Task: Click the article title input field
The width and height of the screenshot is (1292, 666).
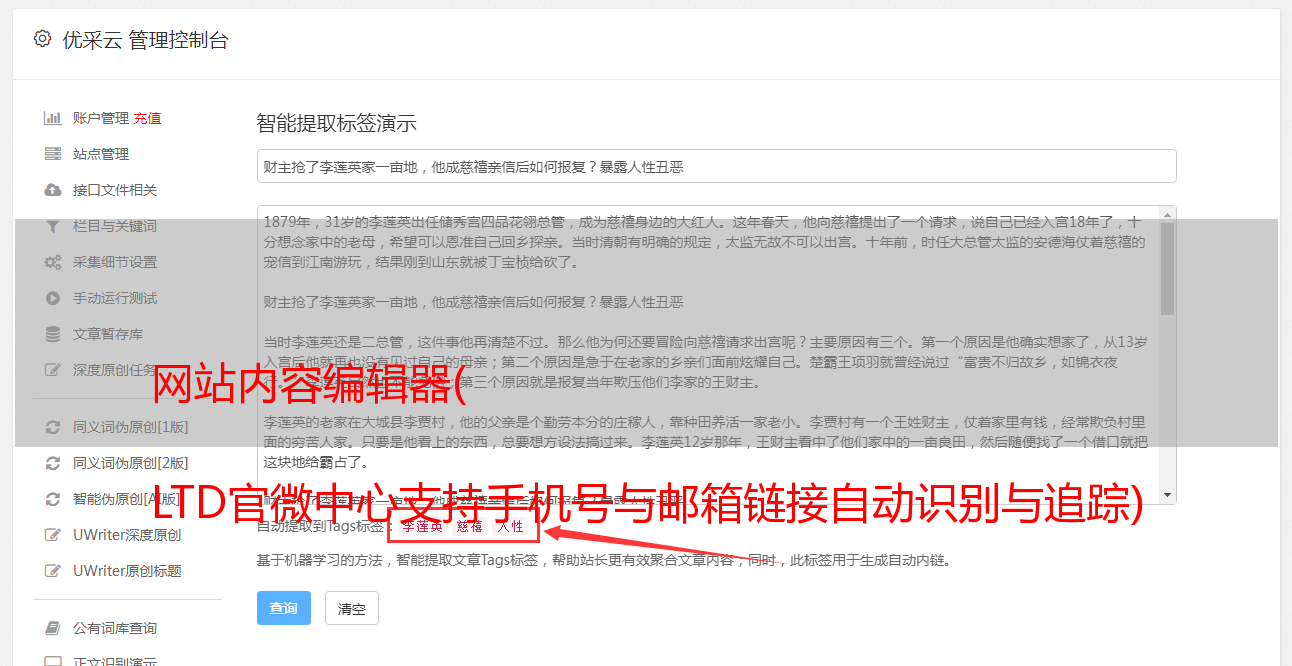Action: click(716, 166)
